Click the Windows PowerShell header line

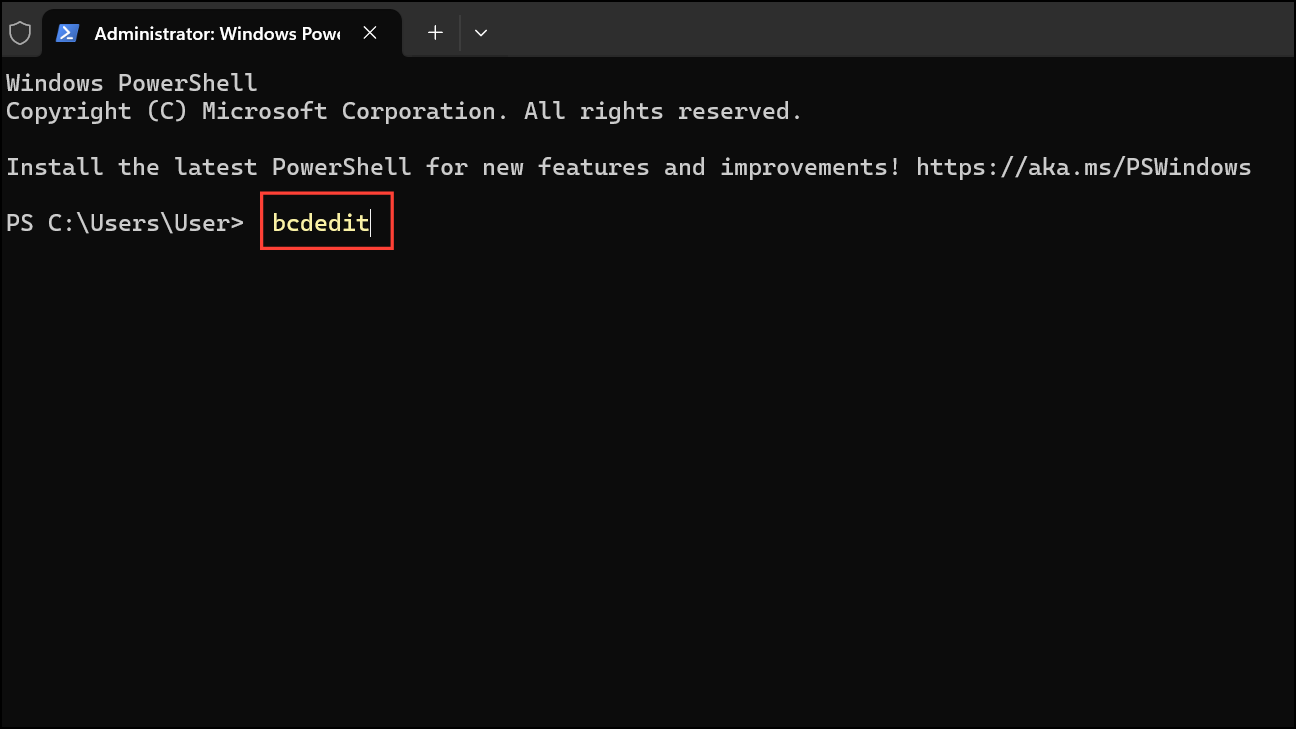click(x=131, y=83)
